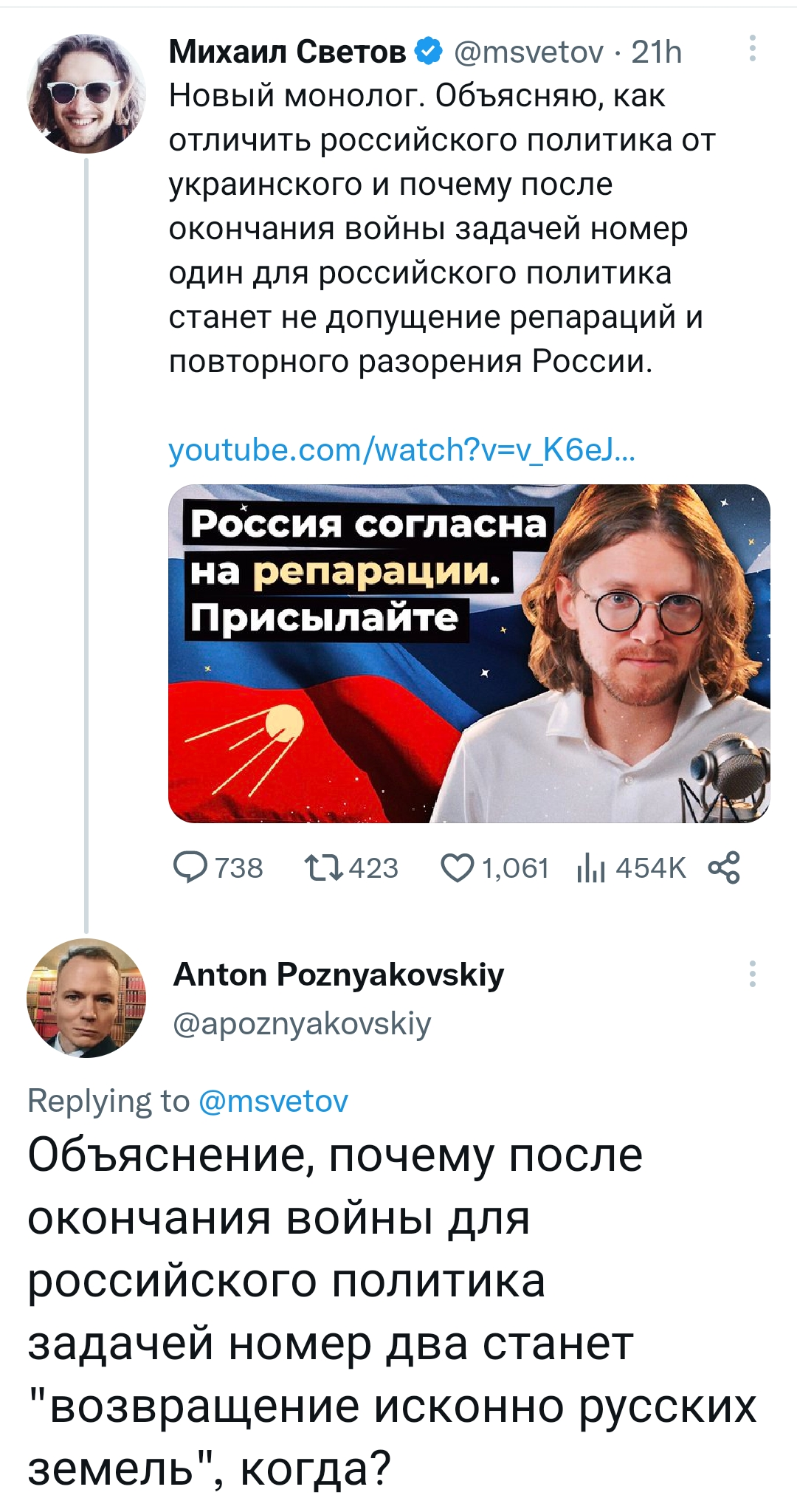Open the video thumbnail about reparations

click(469, 653)
